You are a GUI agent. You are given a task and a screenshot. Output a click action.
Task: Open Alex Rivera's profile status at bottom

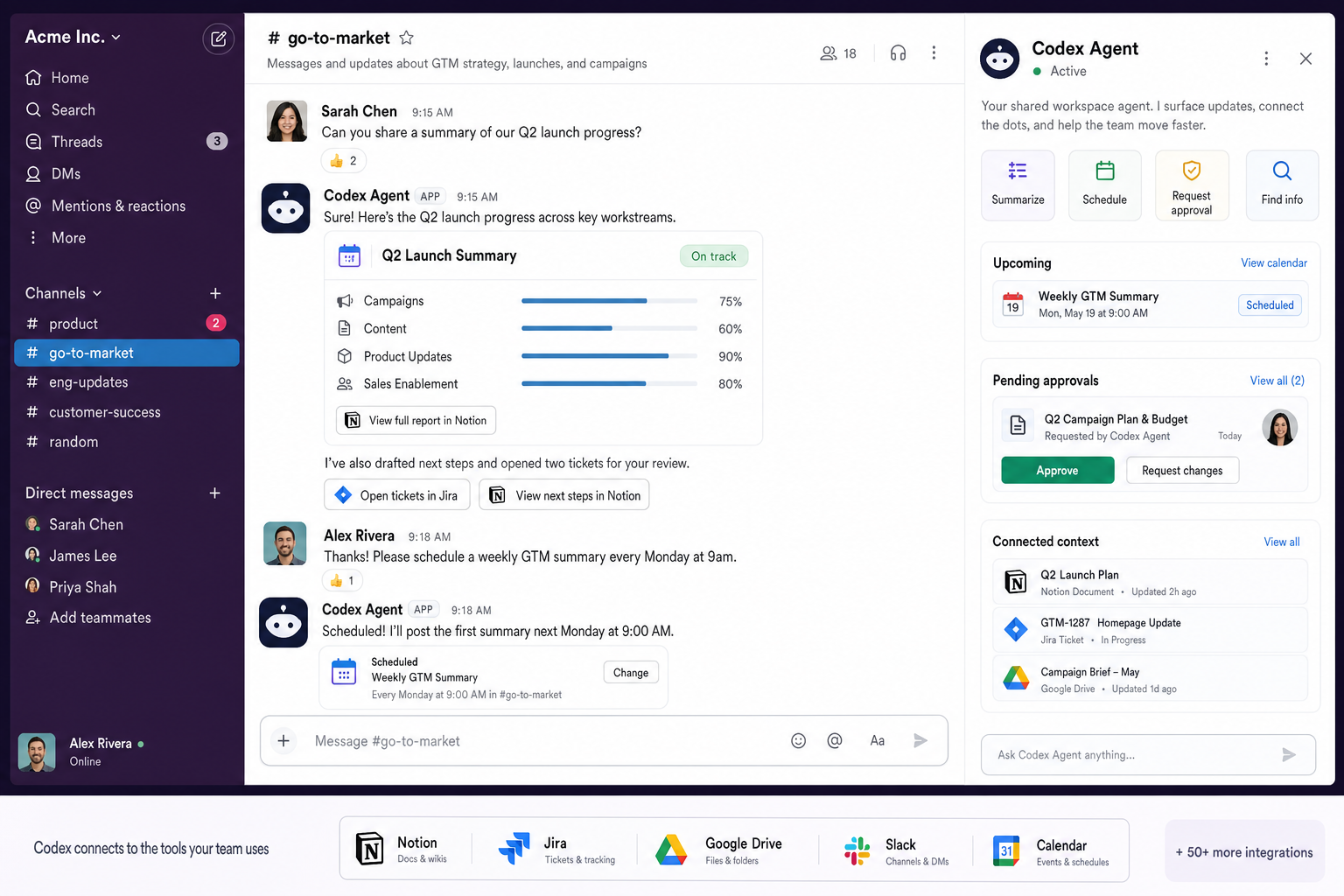click(81, 752)
